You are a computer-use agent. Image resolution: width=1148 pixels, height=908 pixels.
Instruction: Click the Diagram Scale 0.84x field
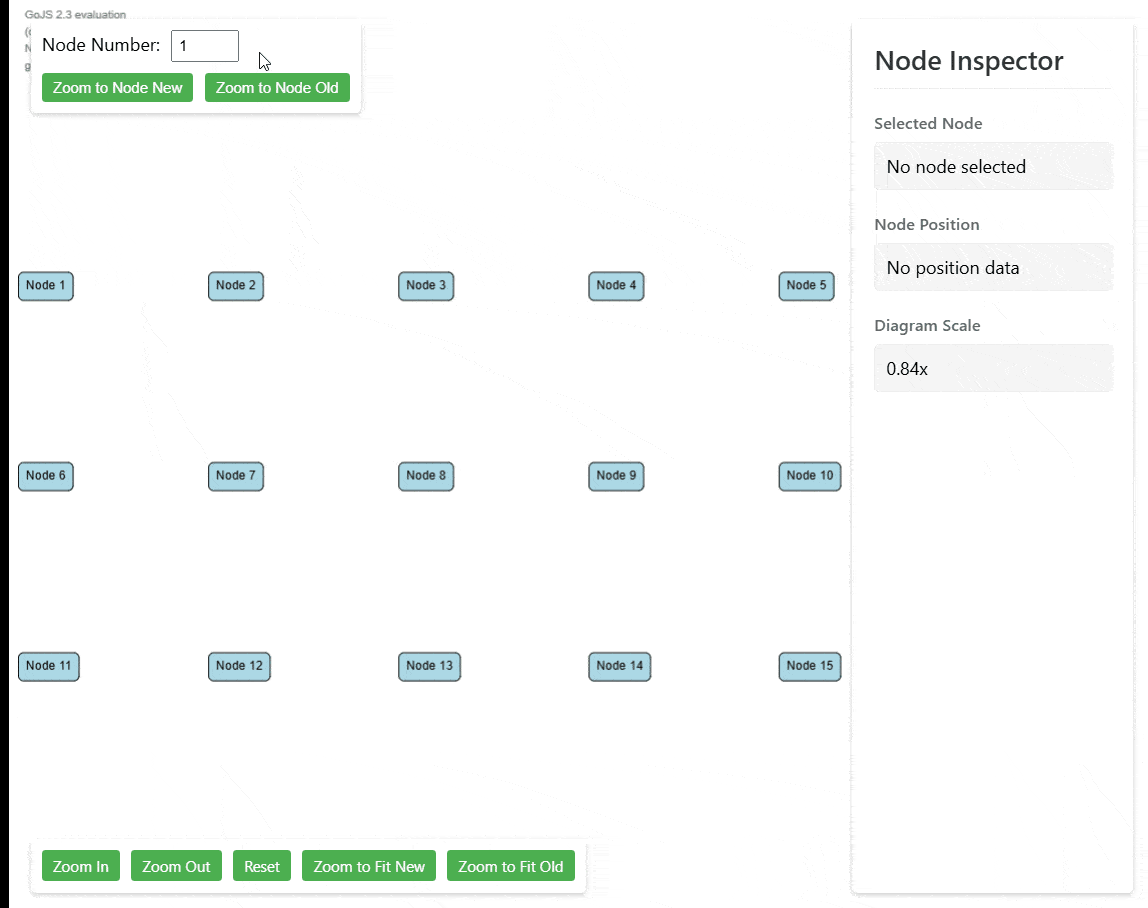point(993,369)
